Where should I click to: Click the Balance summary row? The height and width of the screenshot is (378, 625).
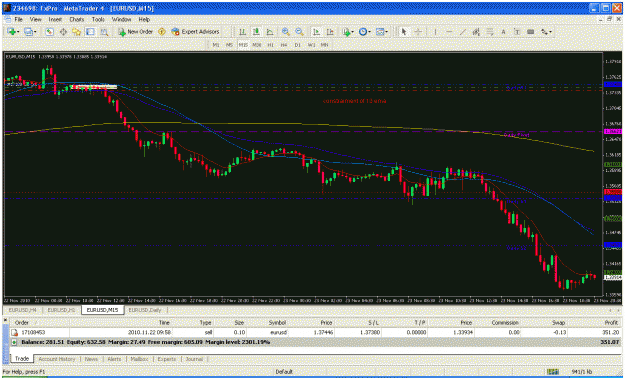[x=316, y=342]
